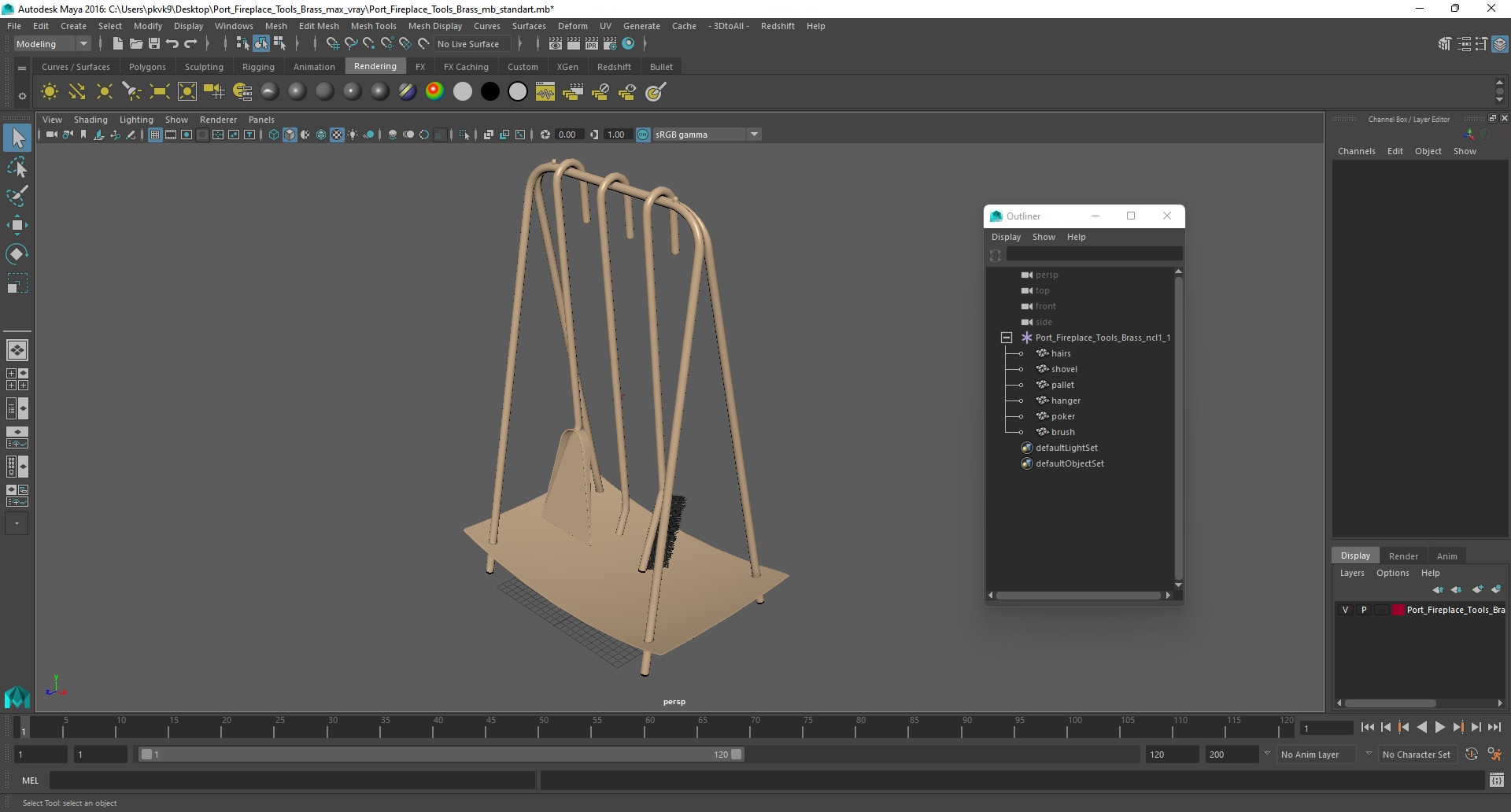Select the Lasso tool in the toolbox
The image size is (1511, 812).
coord(17,168)
